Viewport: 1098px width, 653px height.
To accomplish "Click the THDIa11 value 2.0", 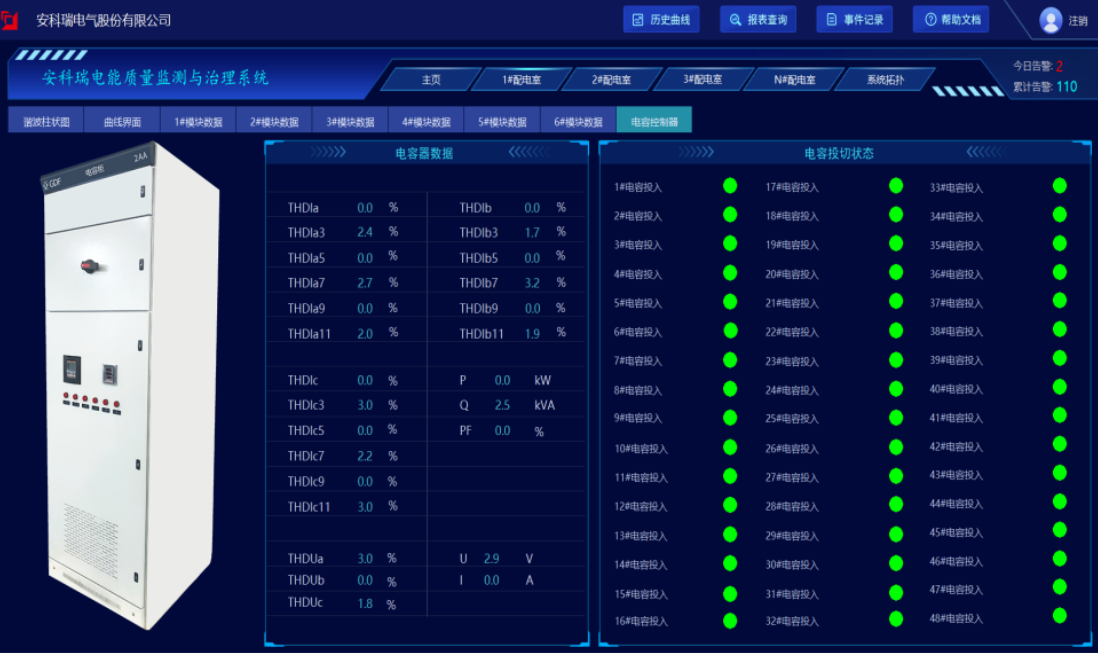I will point(365,334).
